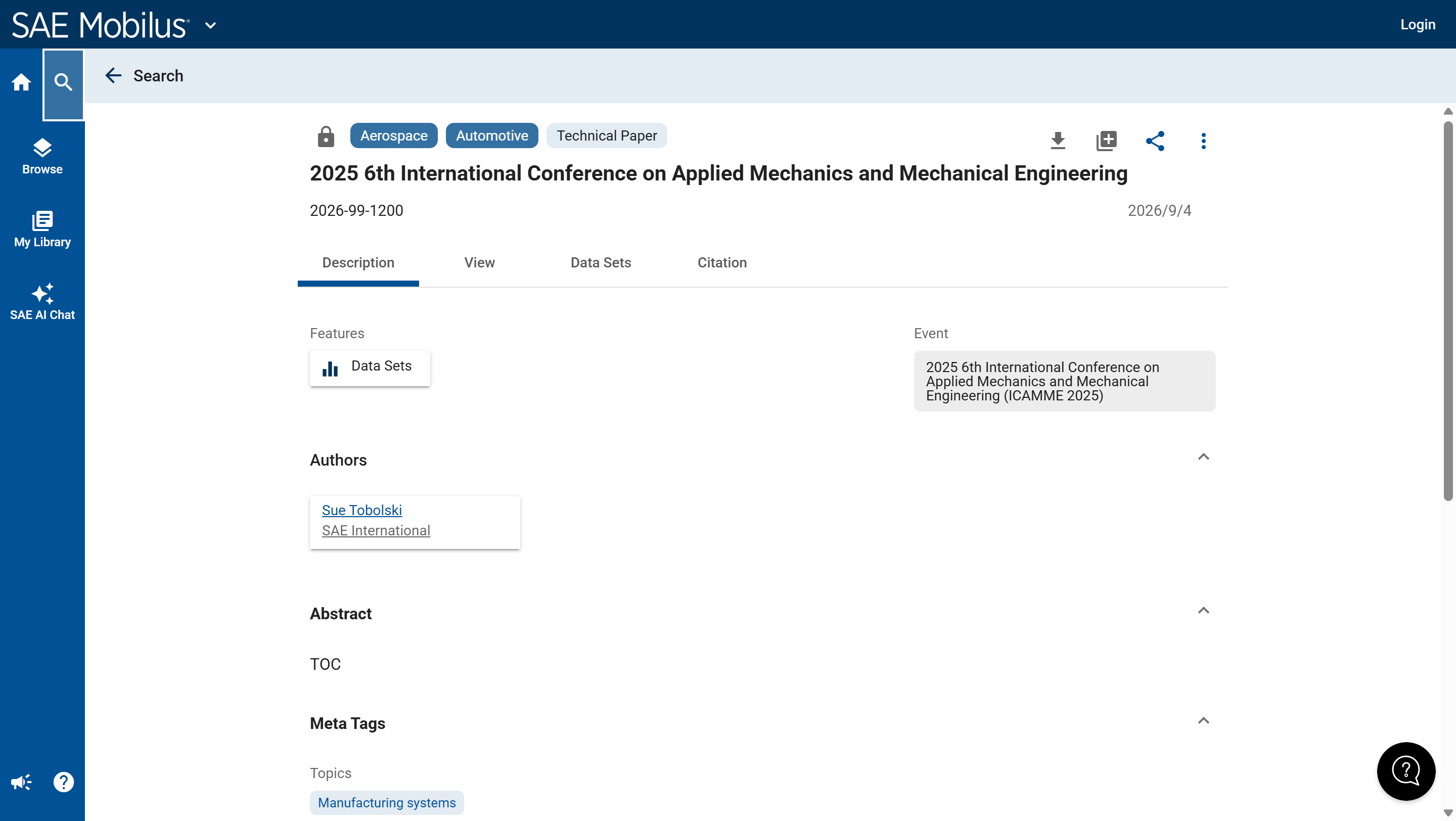1456x821 pixels.
Task: Collapse the Abstract section
Action: [1203, 610]
